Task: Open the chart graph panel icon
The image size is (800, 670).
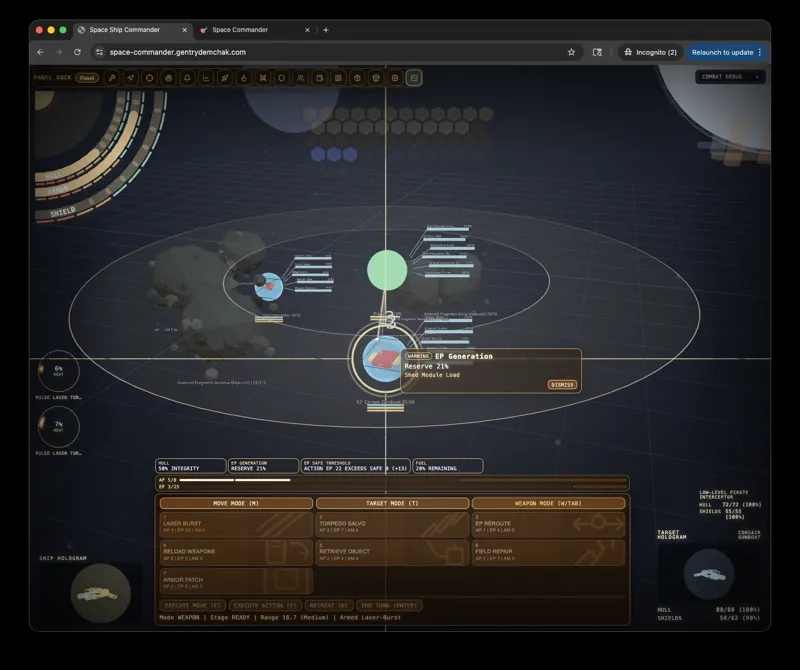Action: click(x=206, y=78)
